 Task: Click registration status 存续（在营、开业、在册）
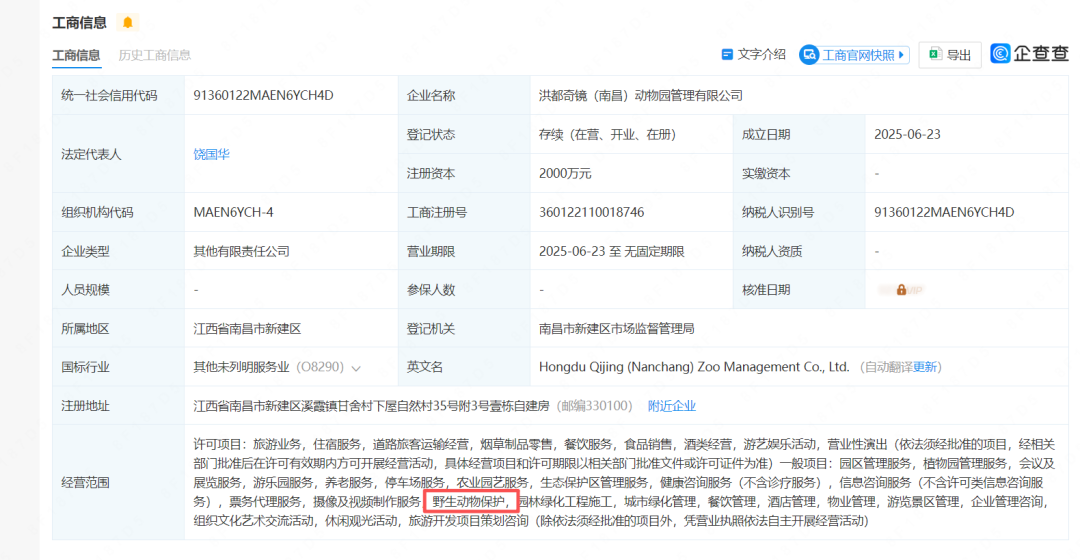(x=608, y=135)
